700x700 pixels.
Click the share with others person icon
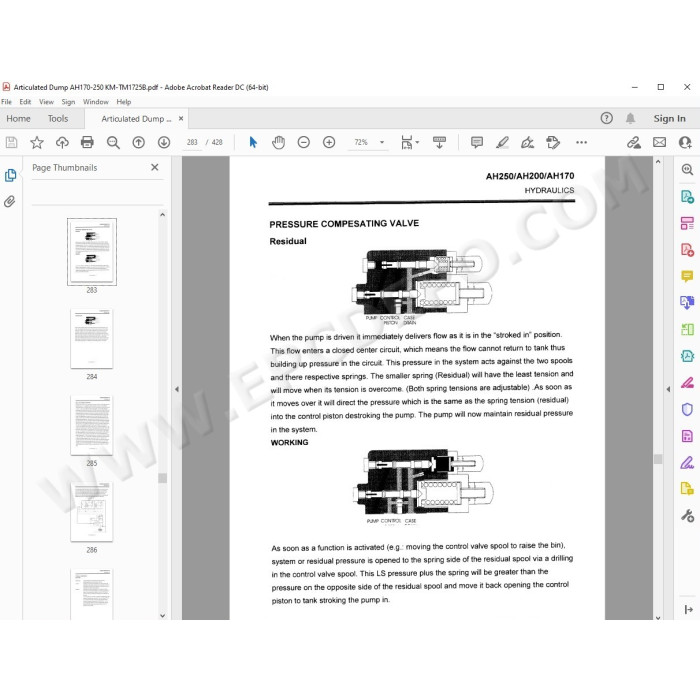(685, 142)
